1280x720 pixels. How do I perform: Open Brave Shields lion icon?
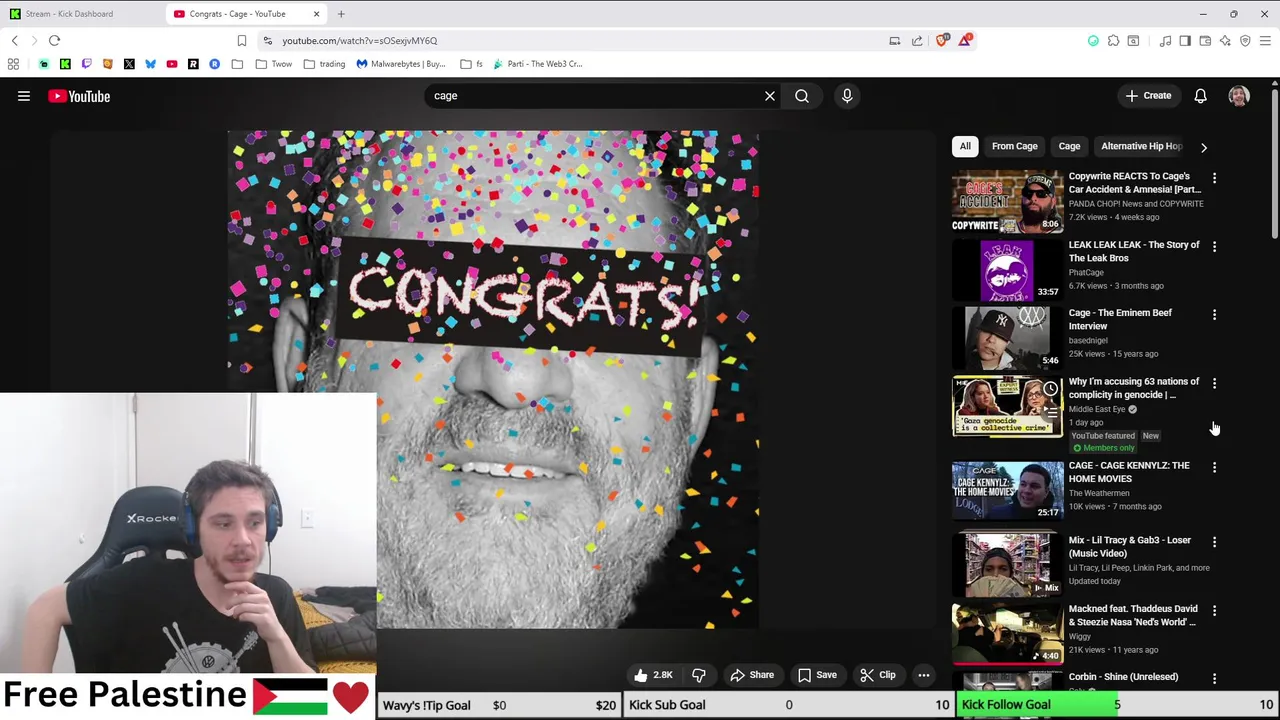(x=943, y=41)
